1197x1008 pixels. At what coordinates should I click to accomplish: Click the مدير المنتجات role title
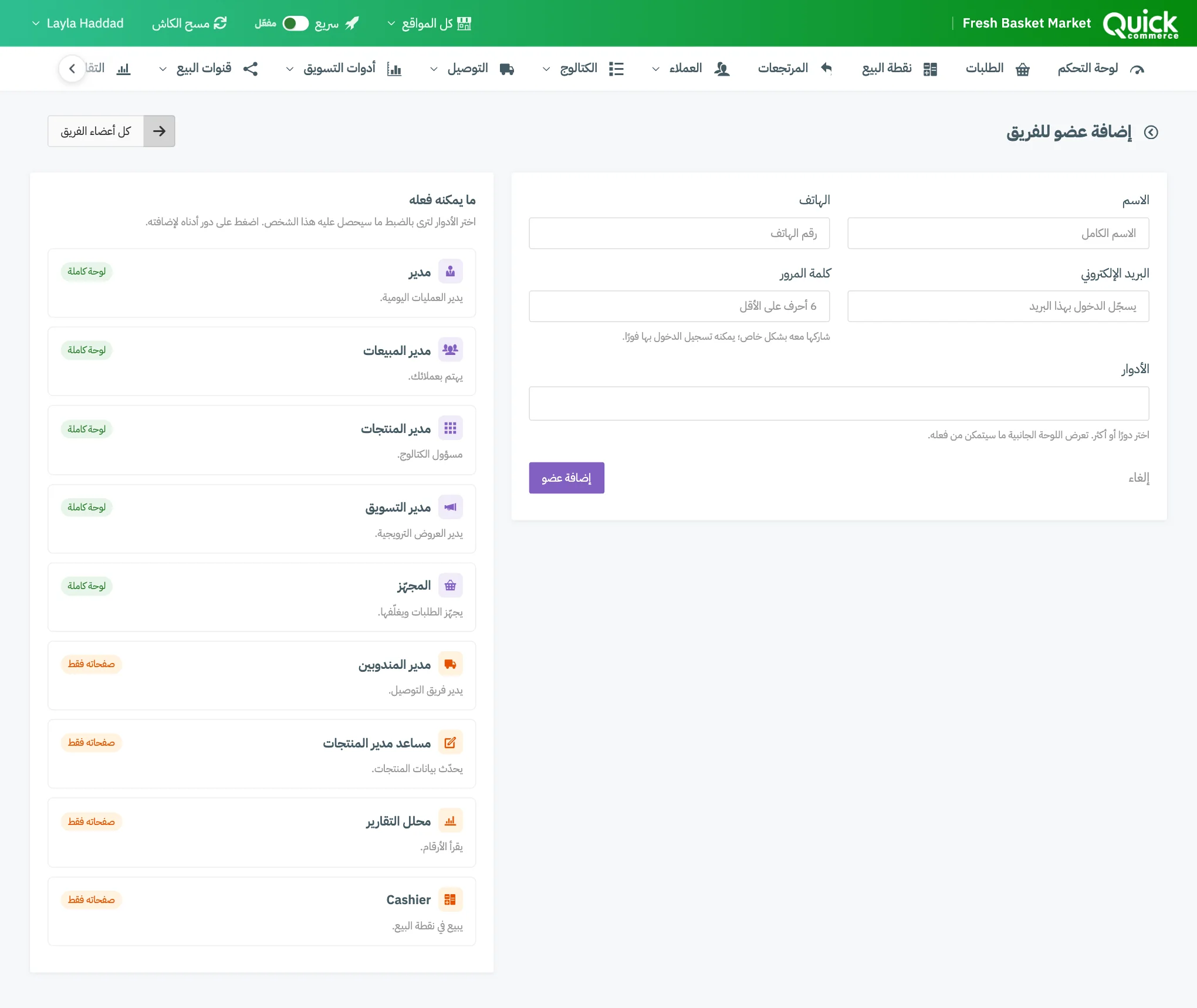tap(395, 429)
